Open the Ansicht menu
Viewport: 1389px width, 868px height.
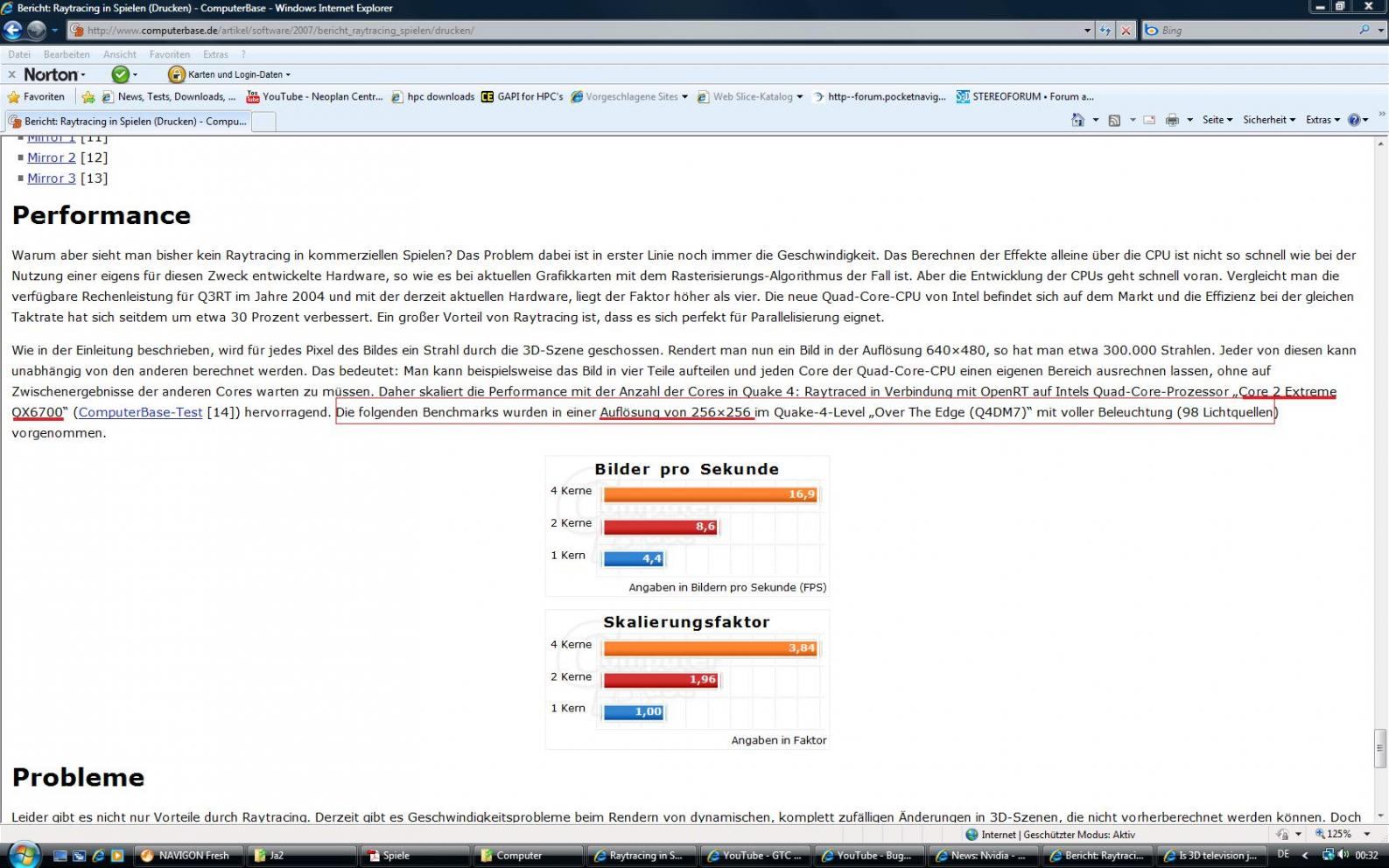[x=120, y=54]
